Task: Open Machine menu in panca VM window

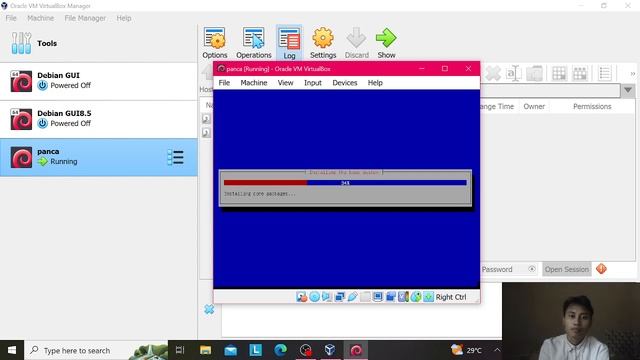Action: point(253,83)
